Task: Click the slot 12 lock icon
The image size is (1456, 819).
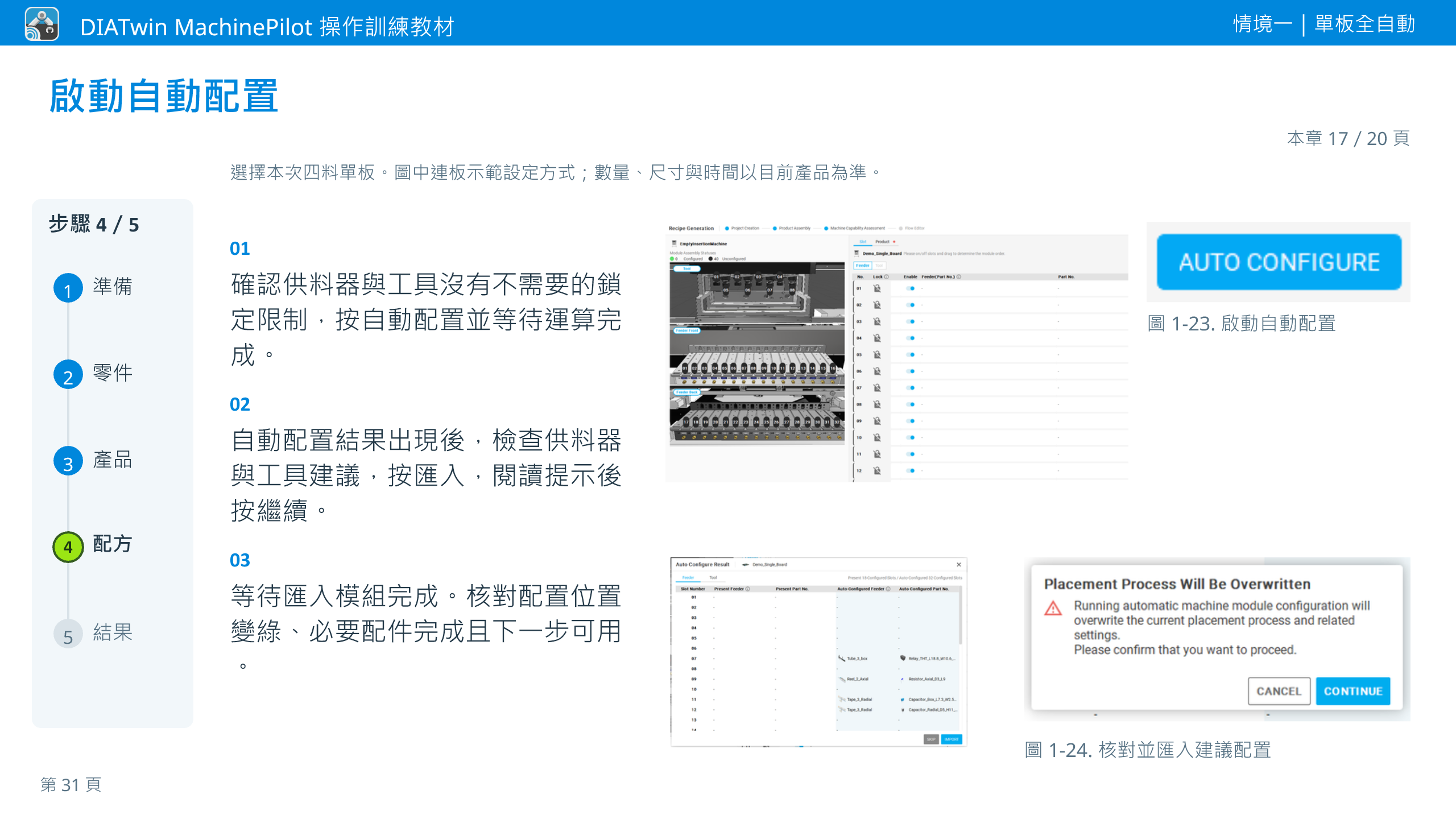Action: pos(877,470)
